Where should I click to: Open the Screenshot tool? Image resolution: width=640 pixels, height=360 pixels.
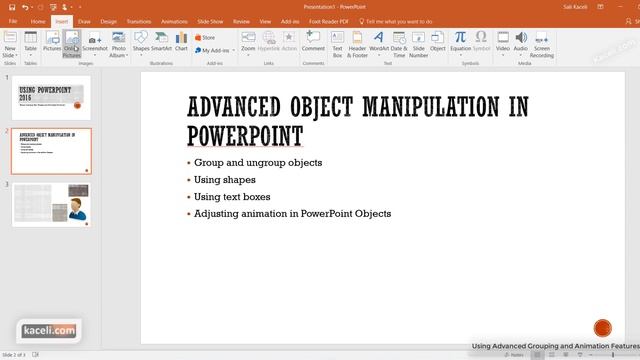95,43
